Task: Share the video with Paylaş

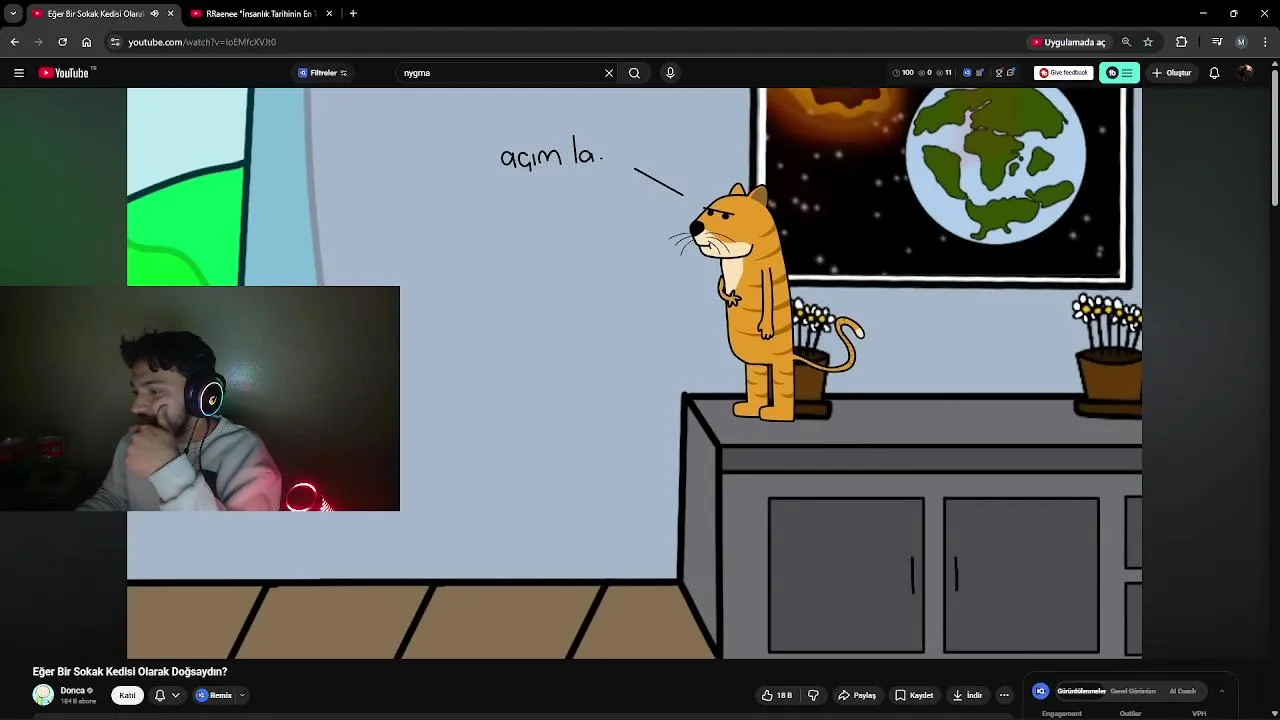Action: click(x=857, y=695)
